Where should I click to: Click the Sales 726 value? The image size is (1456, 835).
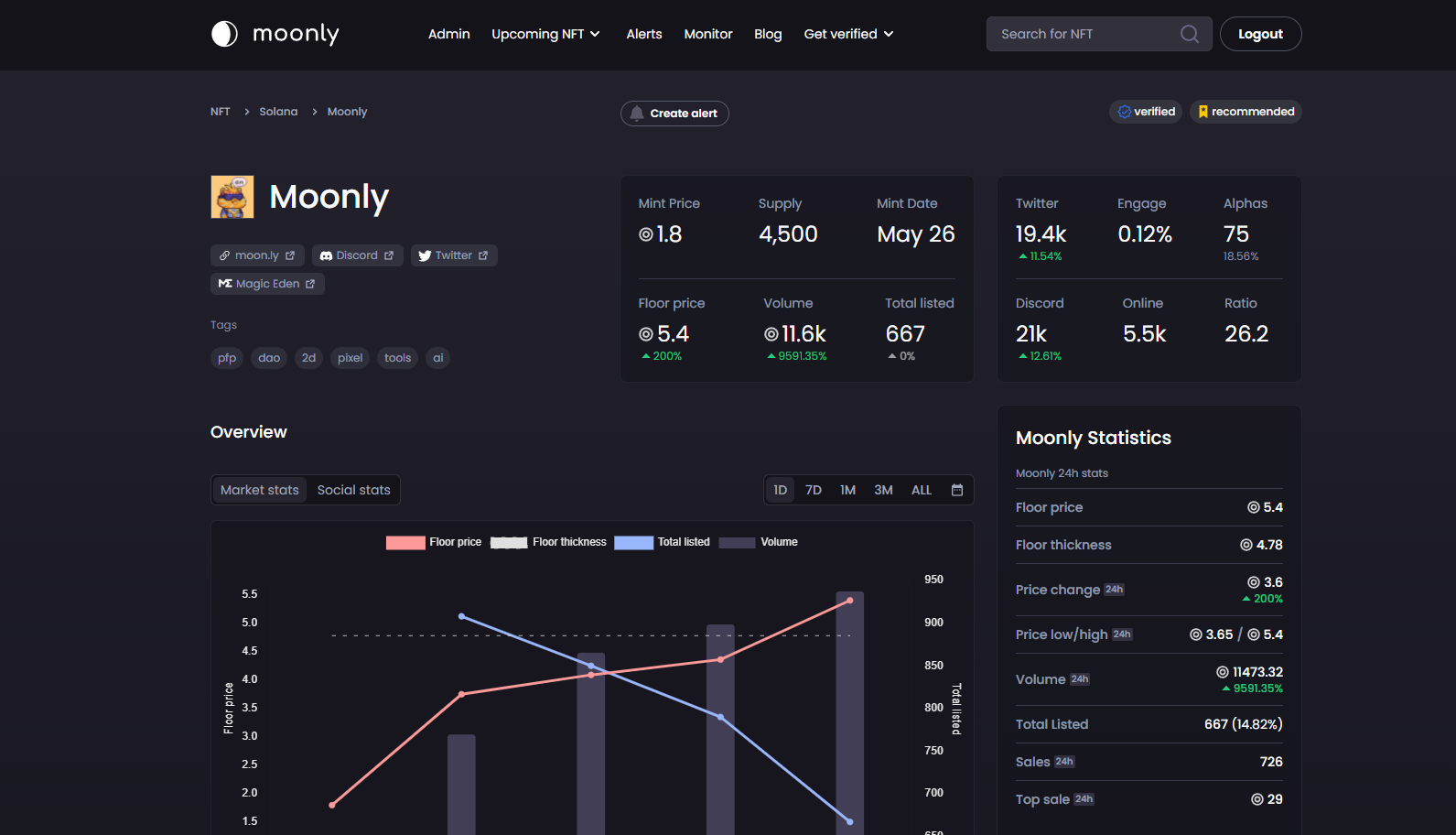[1271, 762]
